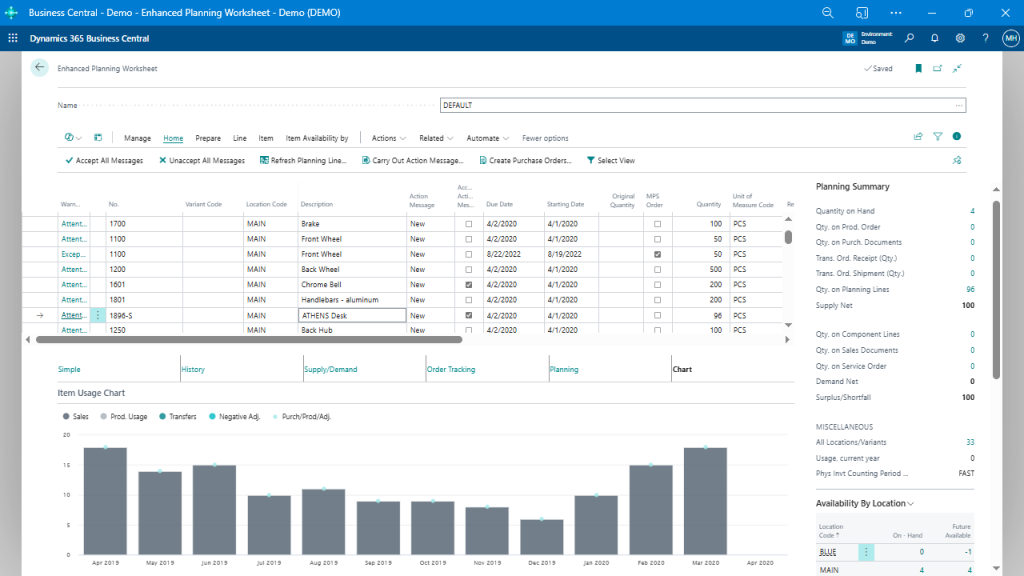Screen dimensions: 1024x576
Task: Expand the BLUE location code dropdown
Action: 864,551
